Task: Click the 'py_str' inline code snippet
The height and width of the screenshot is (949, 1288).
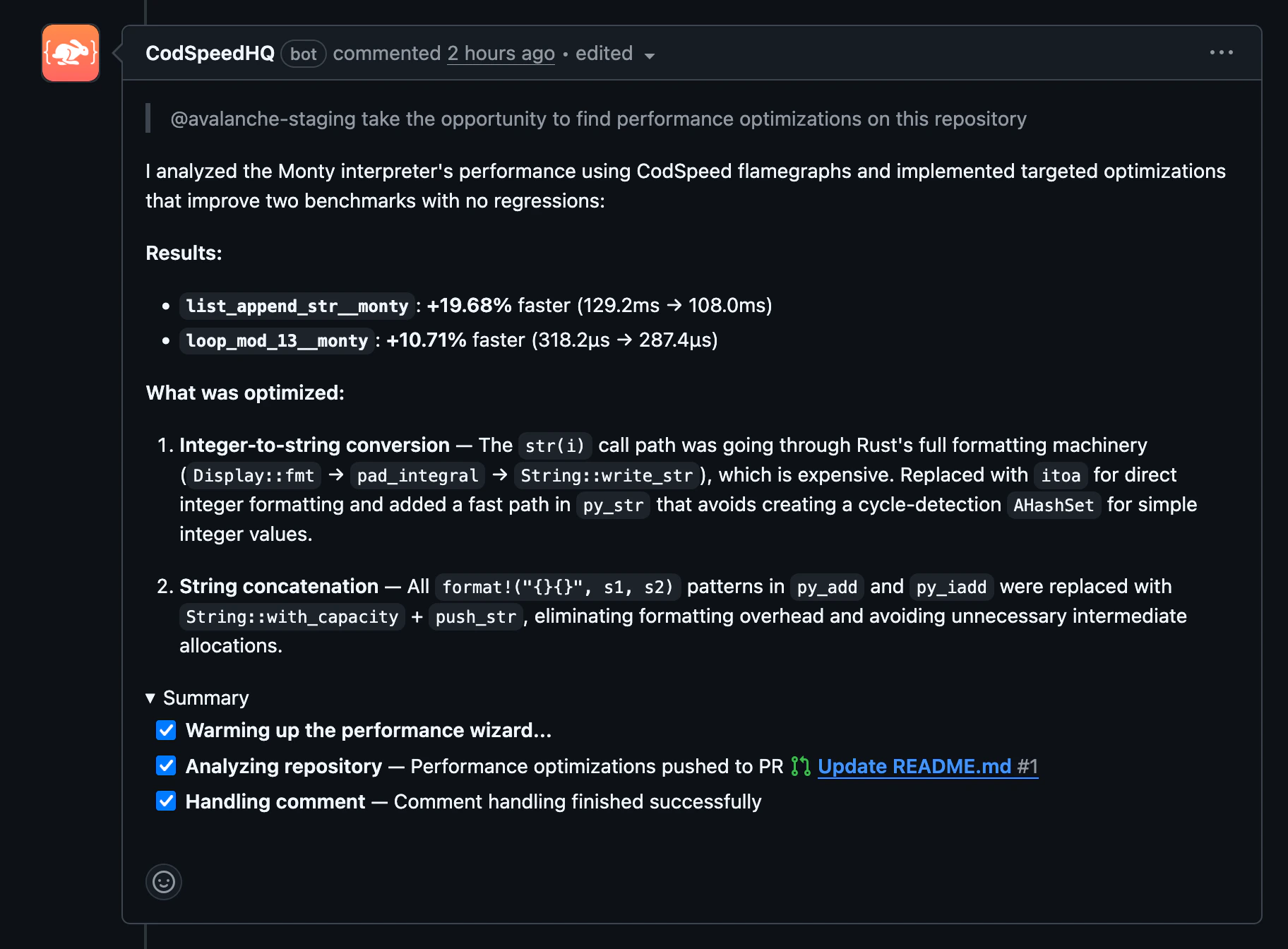Action: 613,505
